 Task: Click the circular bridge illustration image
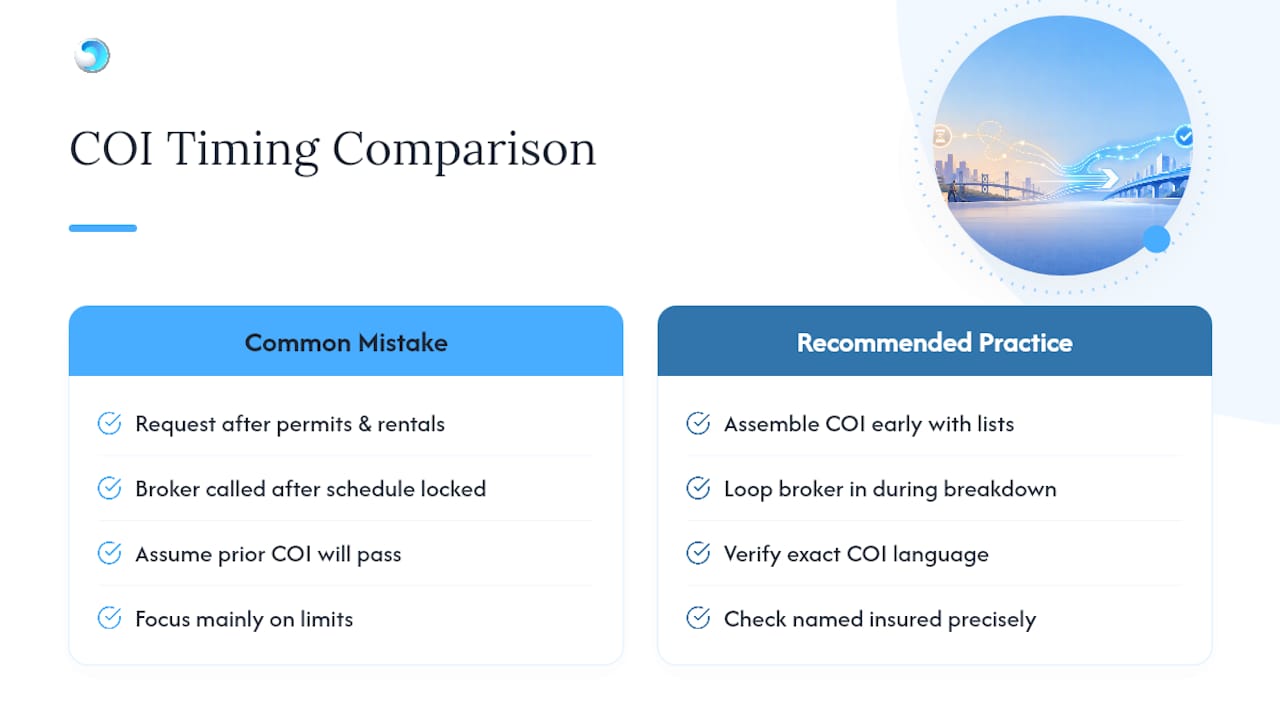(x=1064, y=145)
